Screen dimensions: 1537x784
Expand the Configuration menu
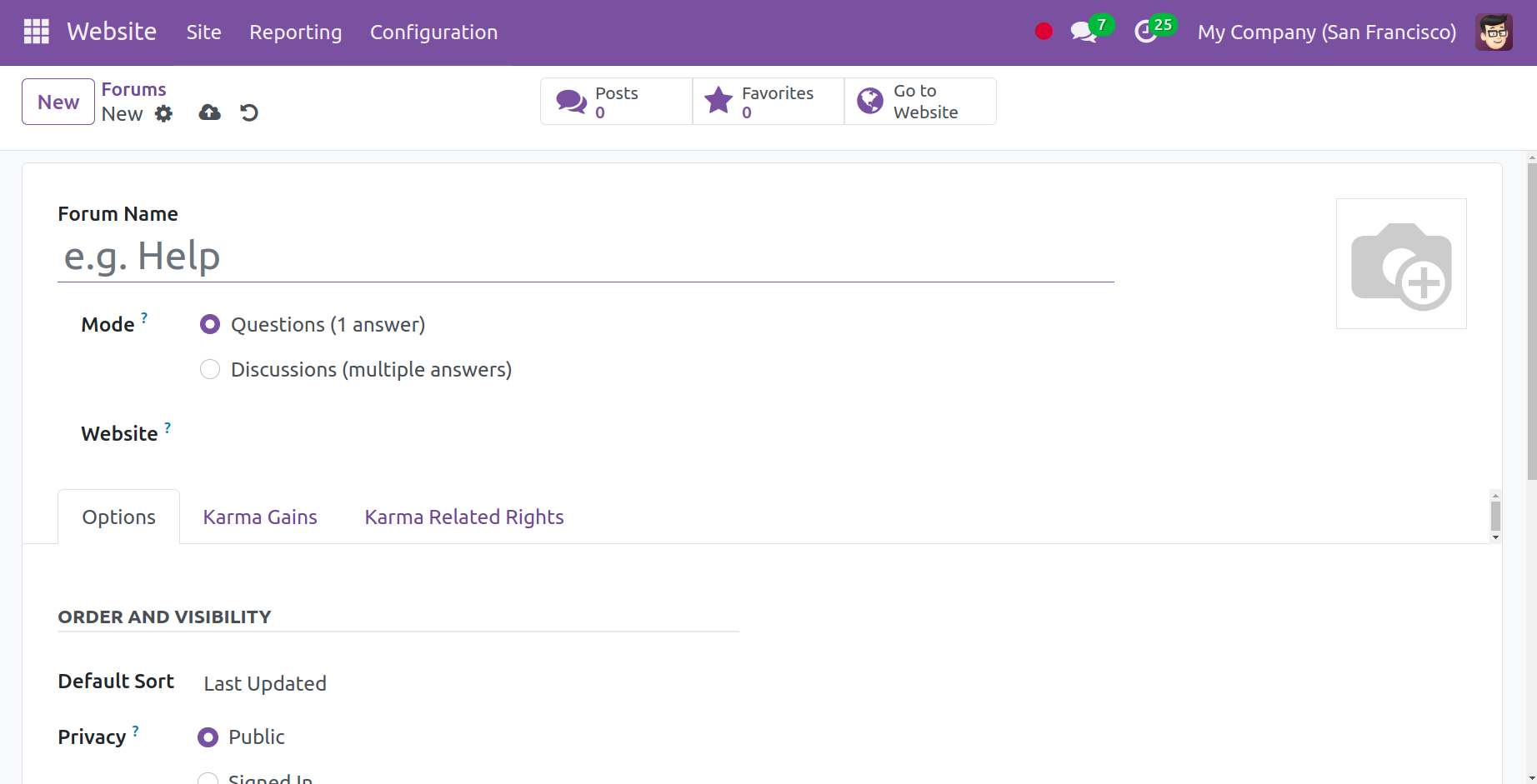[x=433, y=32]
